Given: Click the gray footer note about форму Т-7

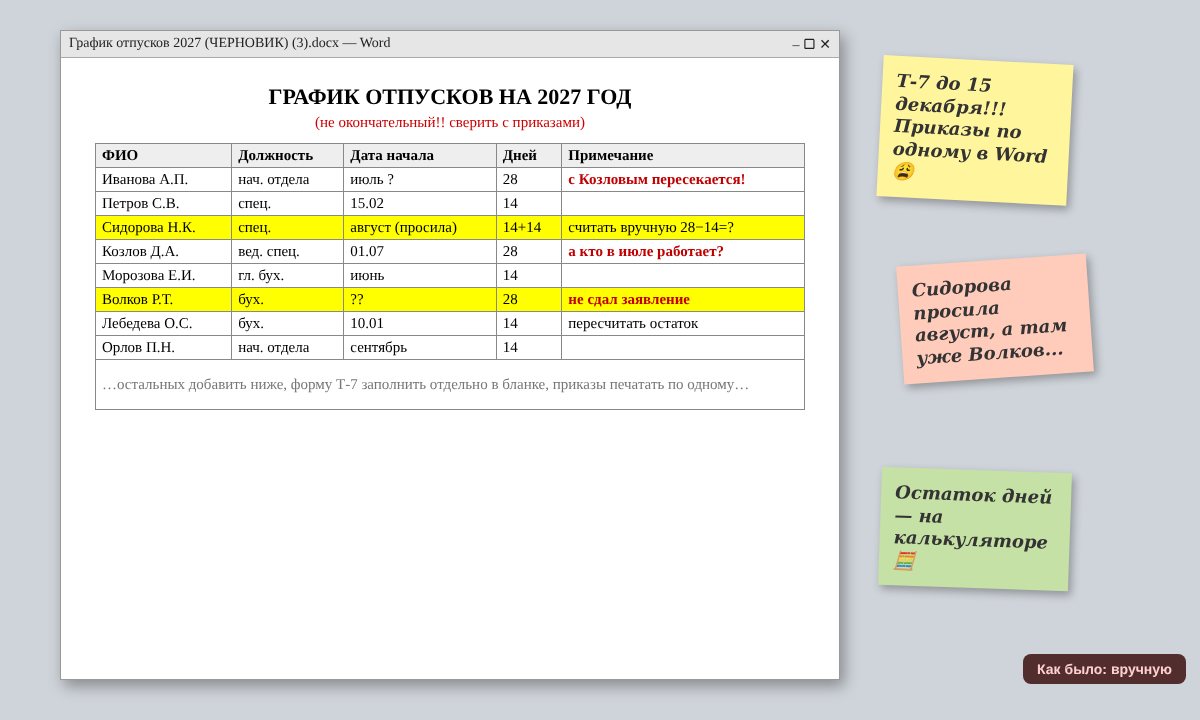Looking at the screenshot, I should pyautogui.click(x=425, y=385).
